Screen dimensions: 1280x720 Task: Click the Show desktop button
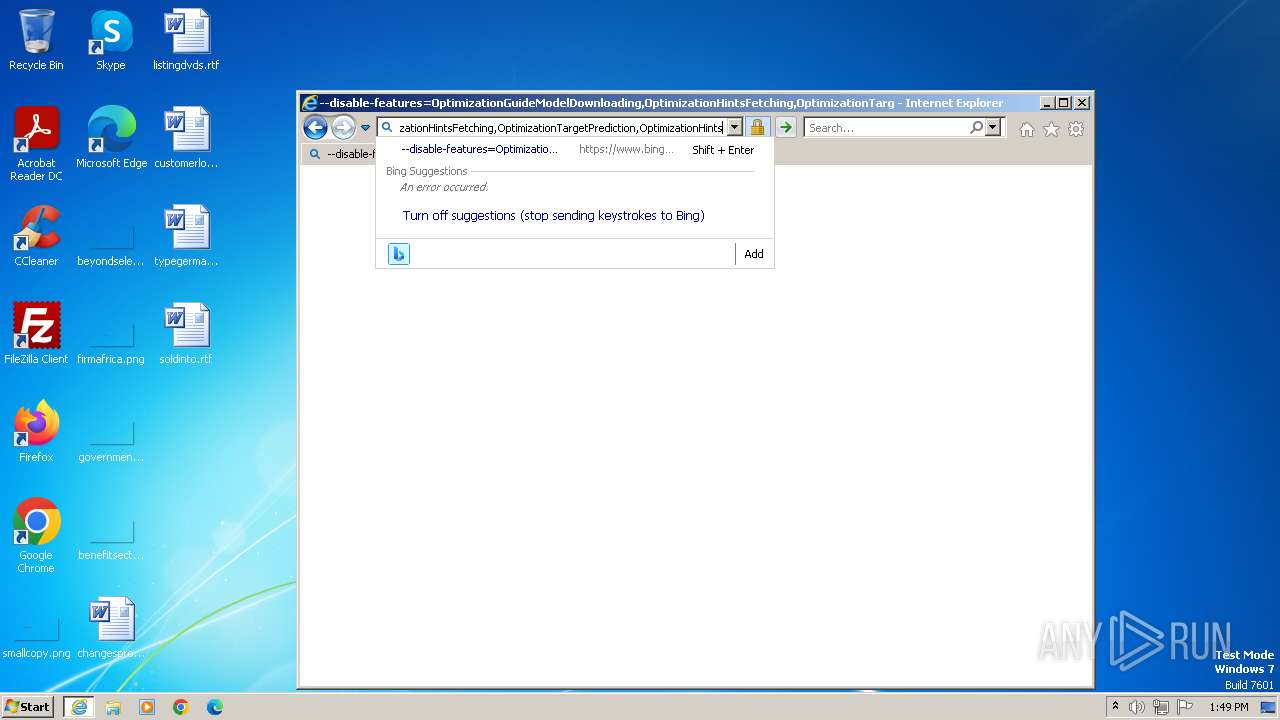tap(1269, 707)
